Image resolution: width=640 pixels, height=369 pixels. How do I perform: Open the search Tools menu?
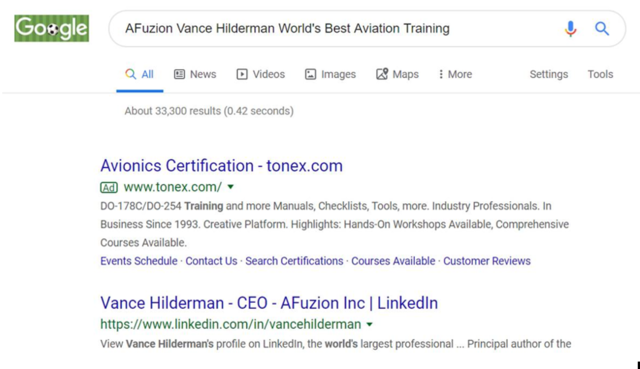pos(600,74)
